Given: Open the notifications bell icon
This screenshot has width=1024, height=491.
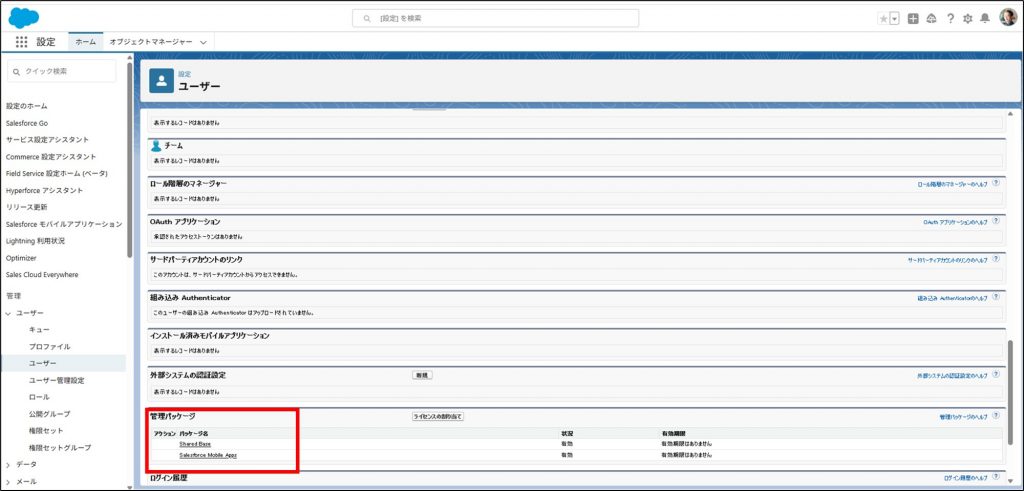Looking at the screenshot, I should click(984, 18).
